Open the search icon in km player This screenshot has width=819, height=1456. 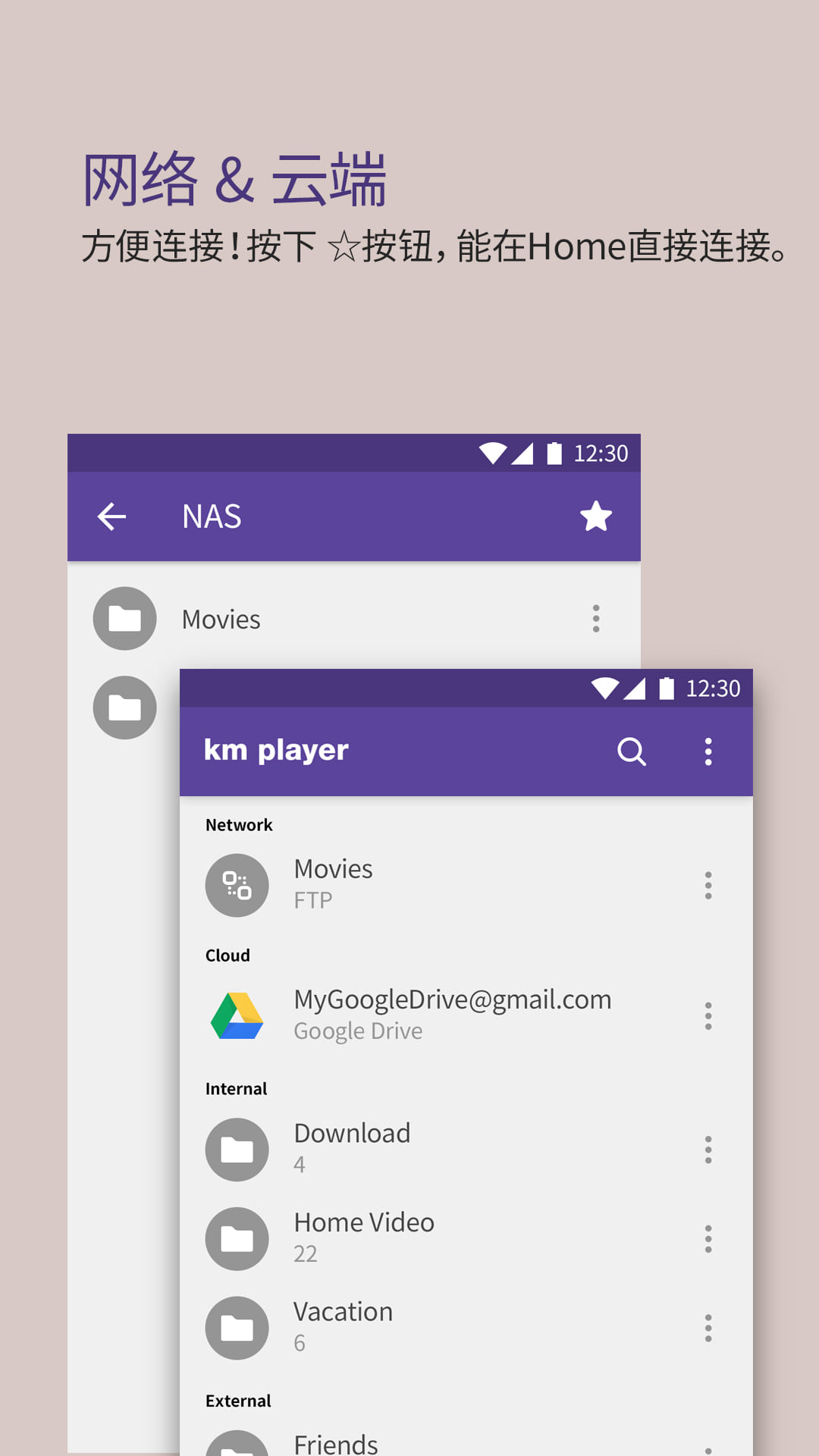click(x=631, y=752)
